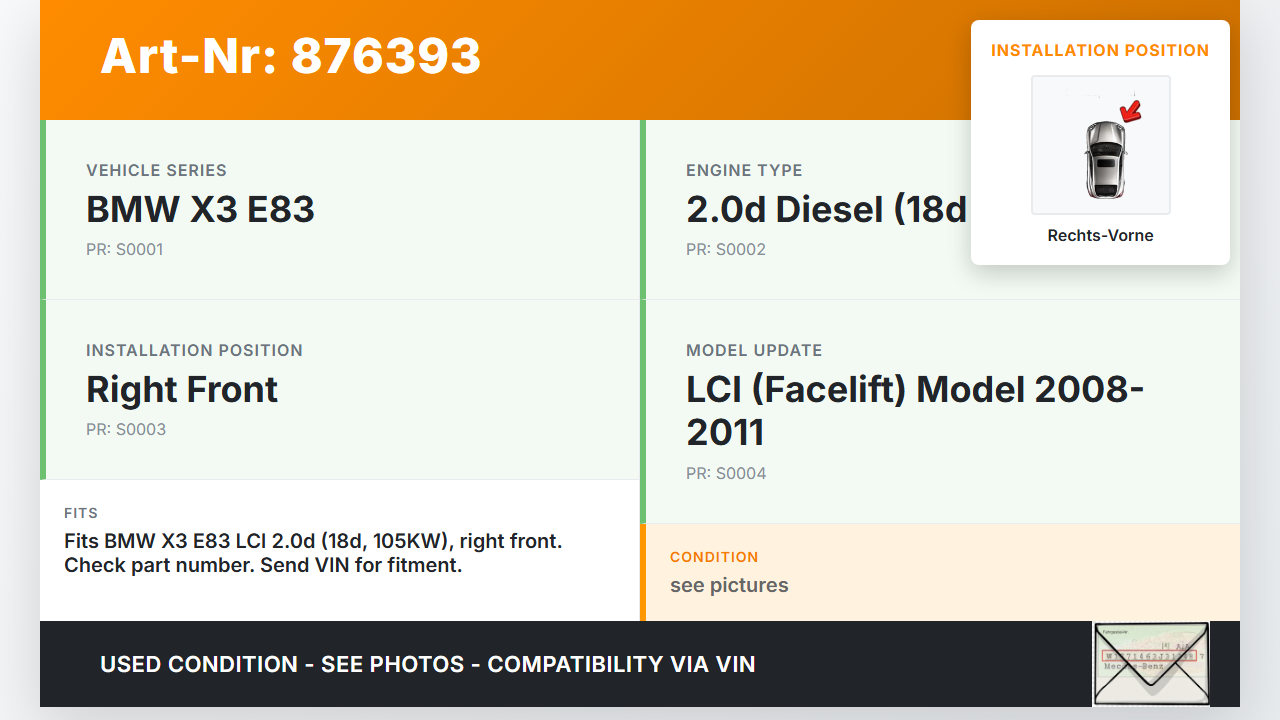Click the PR: S0001 code
This screenshot has width=1280, height=720.
pos(124,250)
